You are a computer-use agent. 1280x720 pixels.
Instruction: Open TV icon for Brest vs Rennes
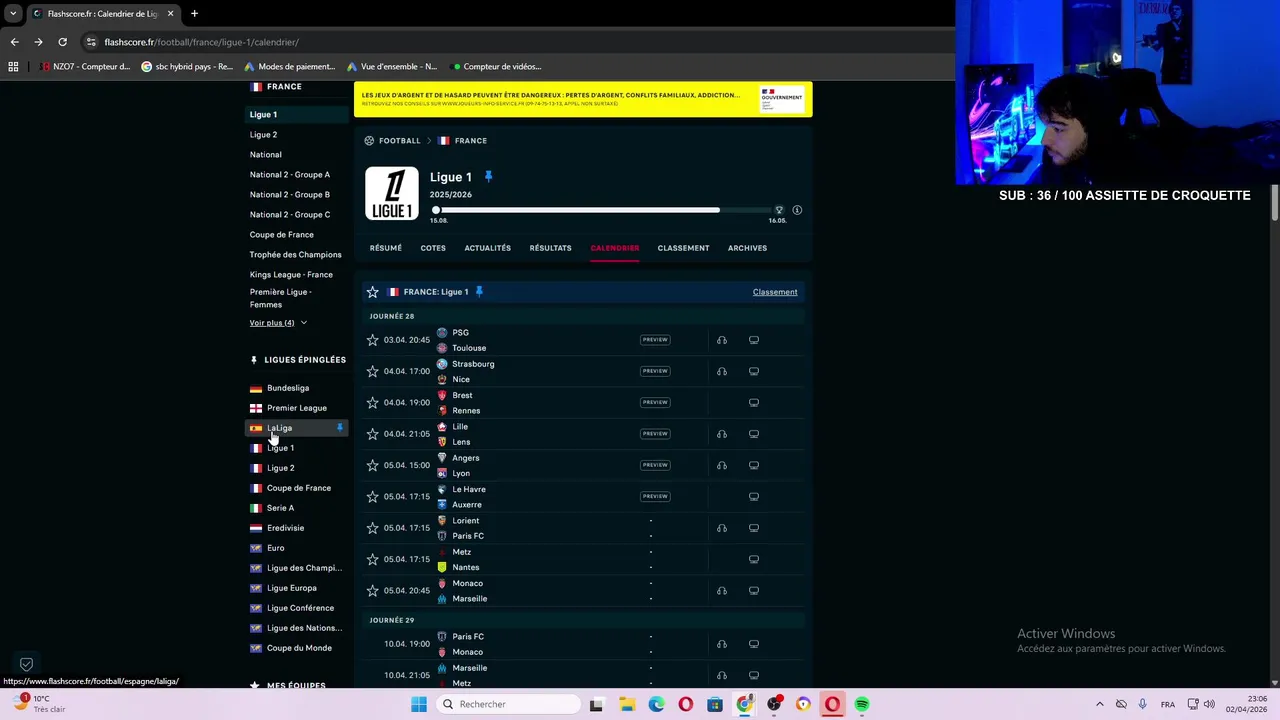[x=754, y=402]
